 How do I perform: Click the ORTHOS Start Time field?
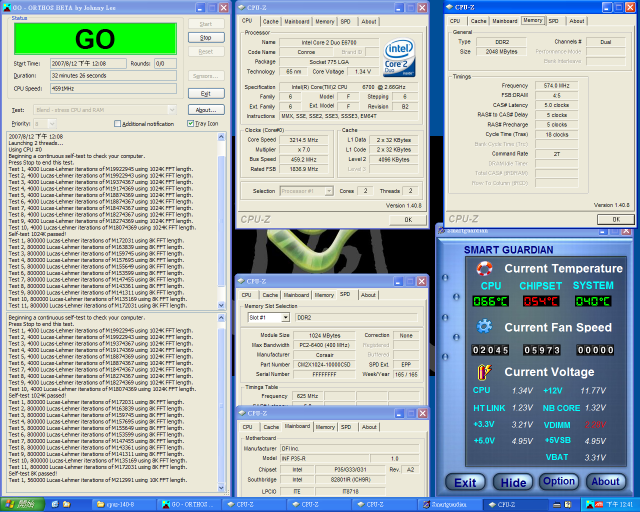coord(88,64)
